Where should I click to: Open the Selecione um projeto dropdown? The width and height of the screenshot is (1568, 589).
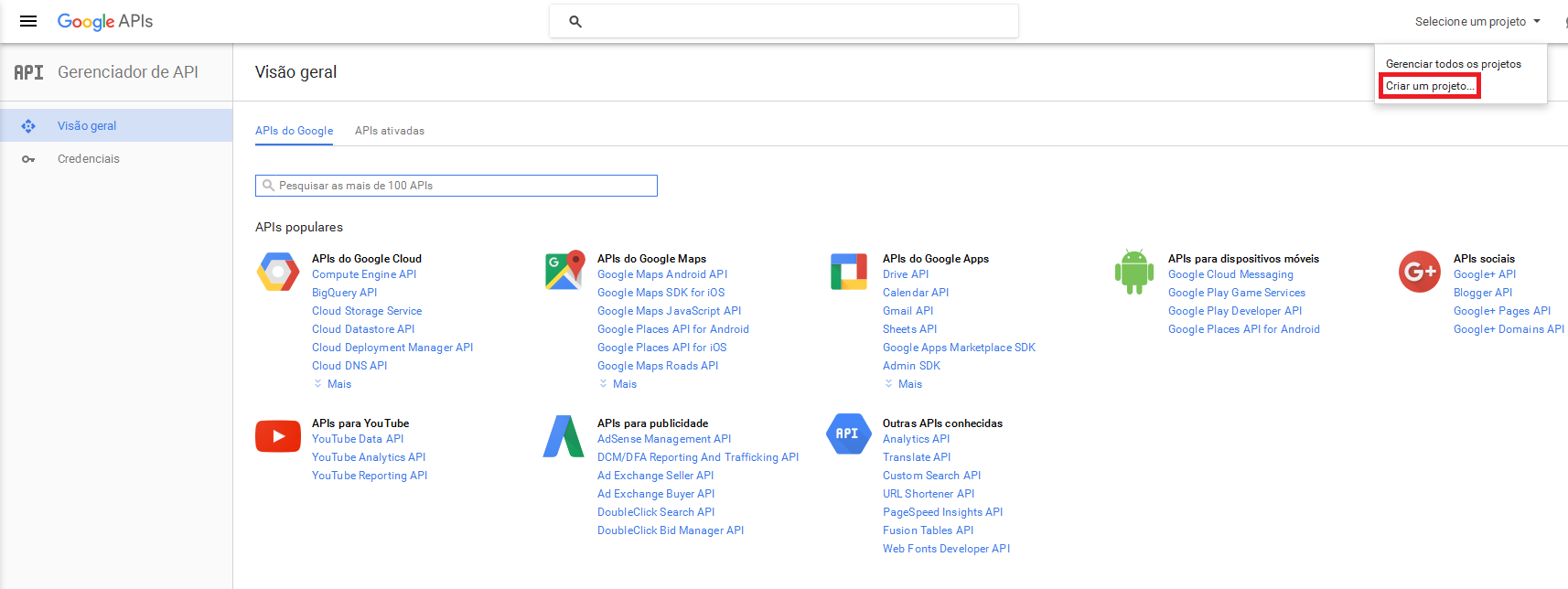pos(1477,22)
